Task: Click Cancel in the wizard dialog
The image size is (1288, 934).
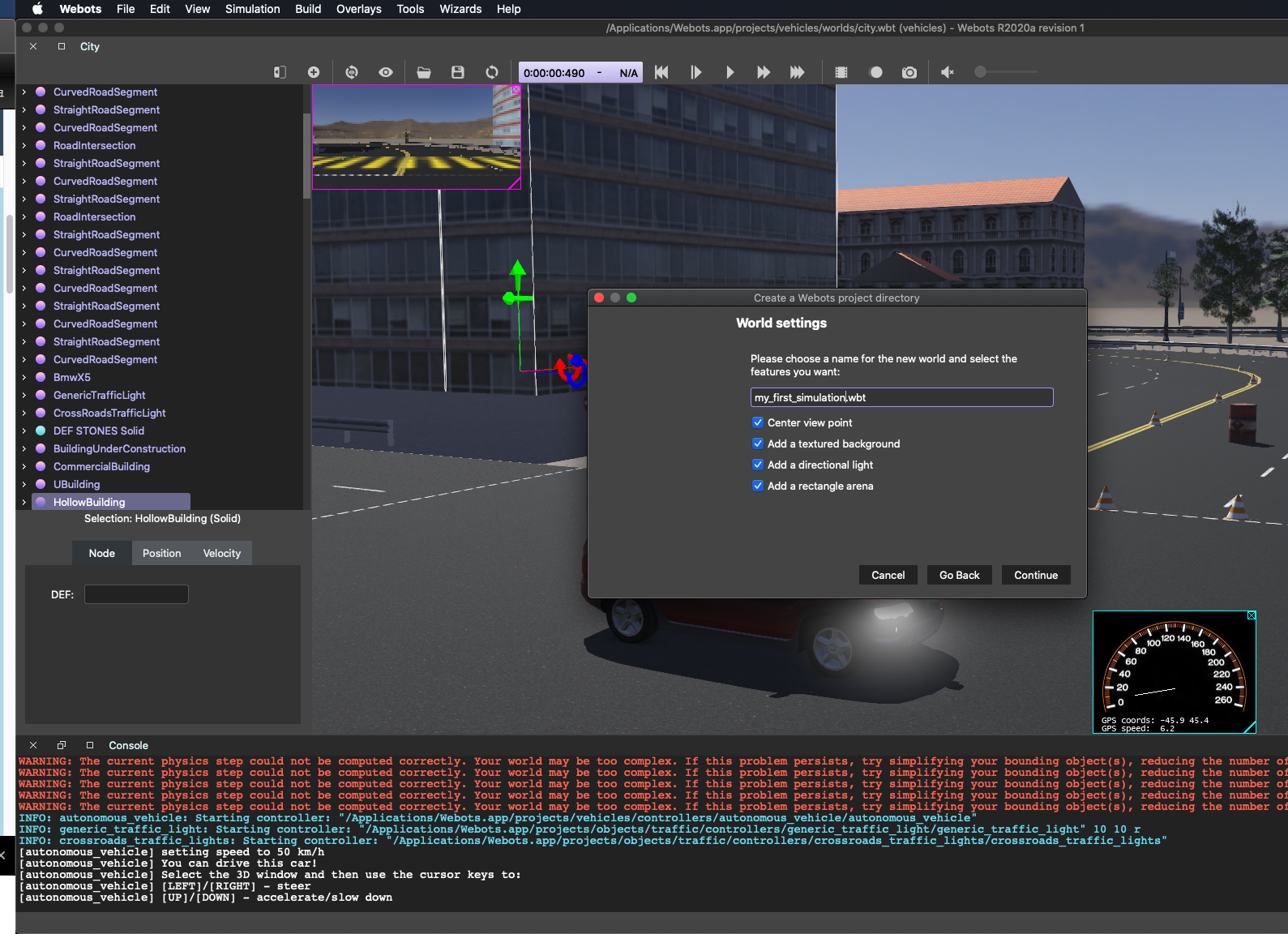Action: (x=888, y=575)
